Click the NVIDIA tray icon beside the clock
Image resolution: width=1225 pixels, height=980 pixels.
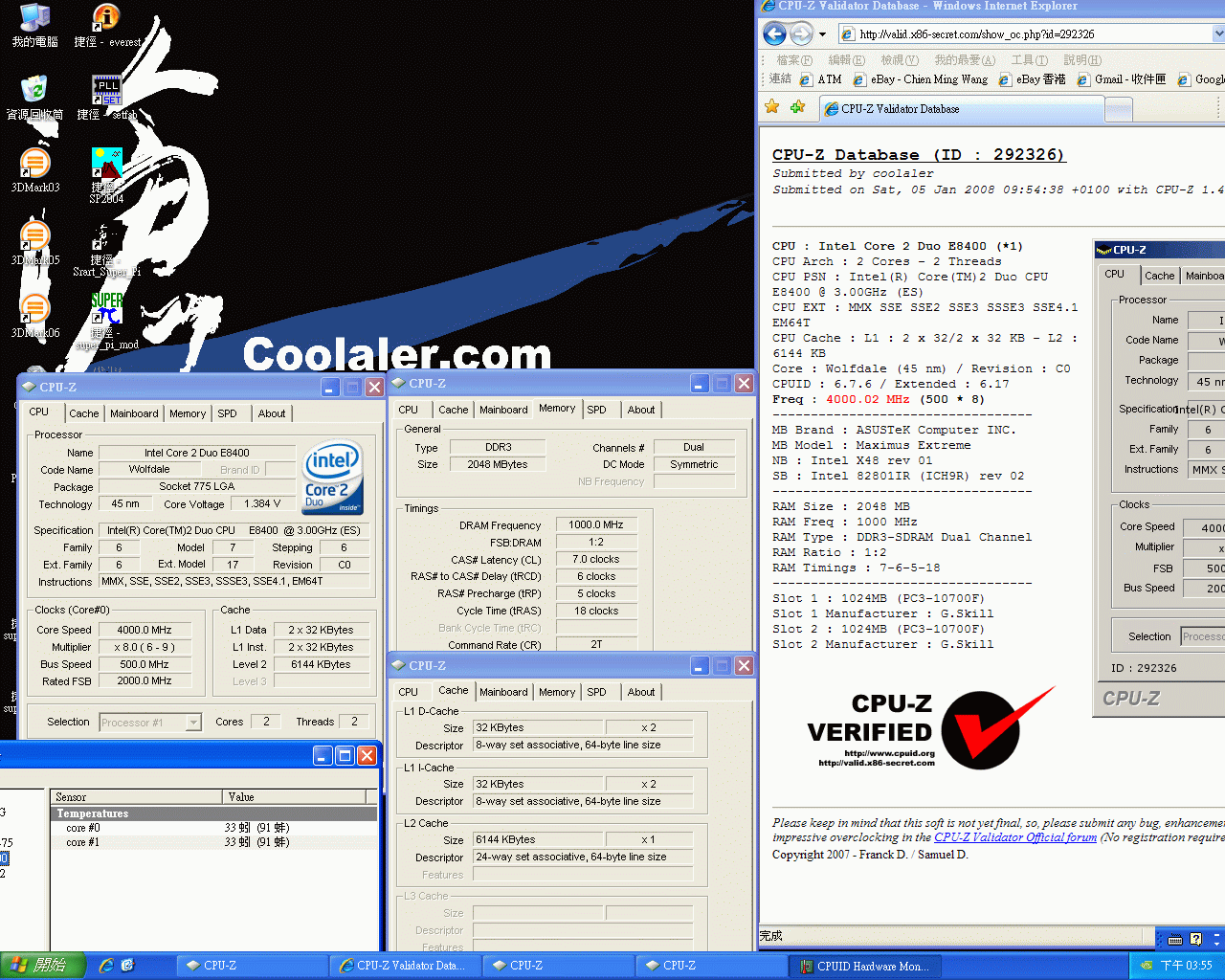coord(1146,966)
